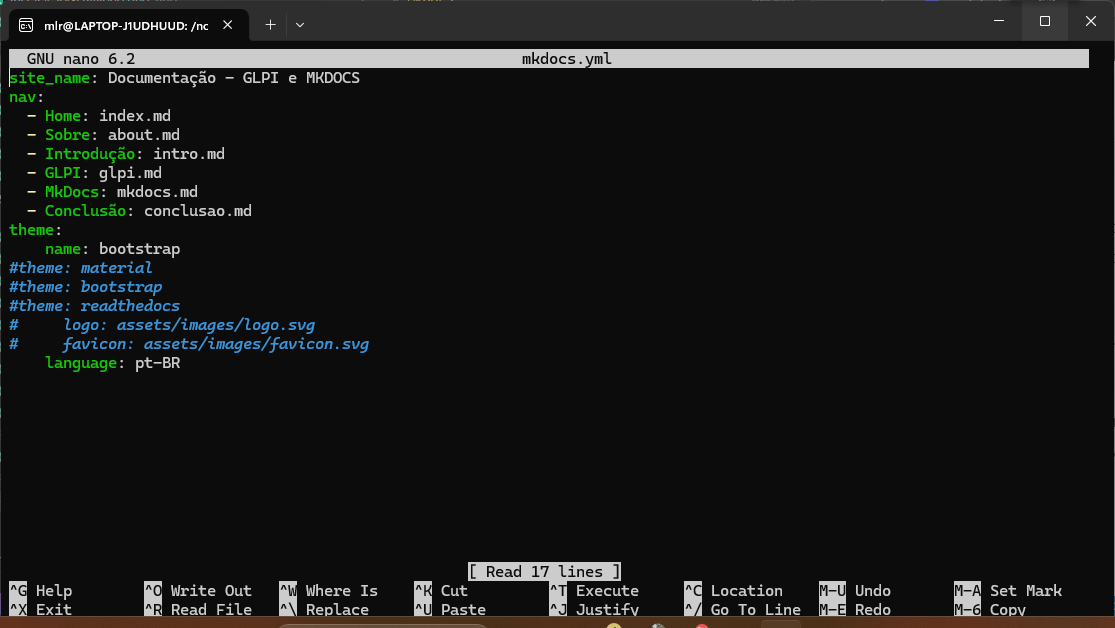
Task: Maximize the terminal window
Action: (1045, 21)
